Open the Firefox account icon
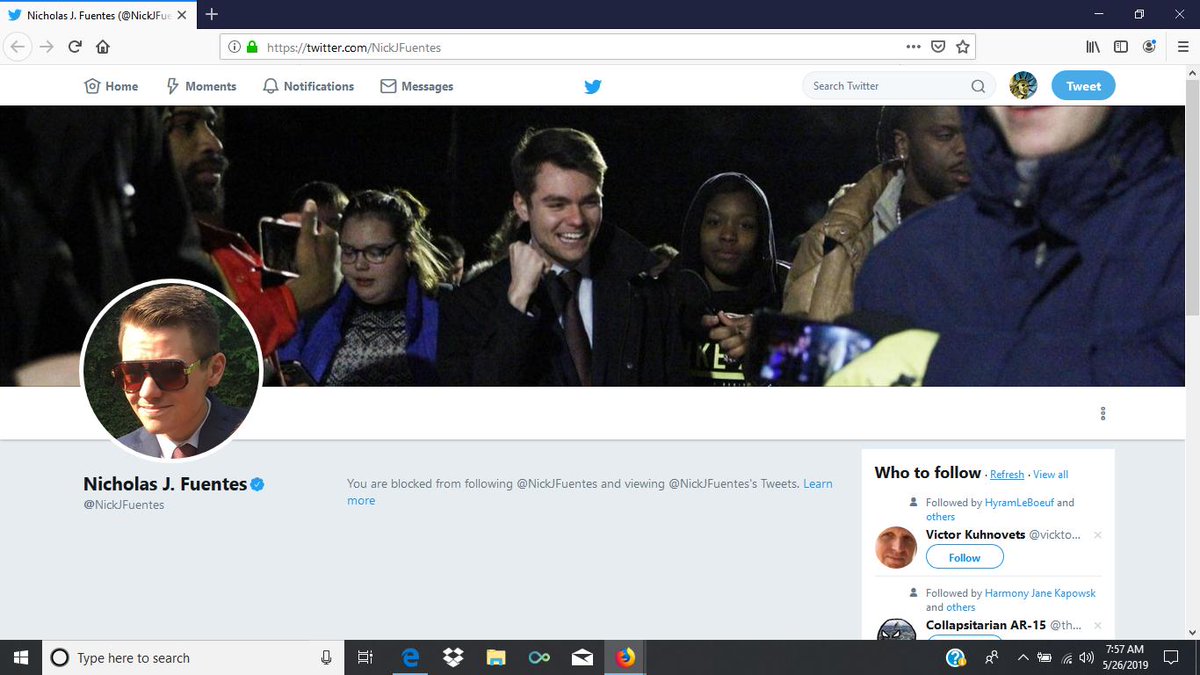The image size is (1200, 675). (x=1150, y=47)
